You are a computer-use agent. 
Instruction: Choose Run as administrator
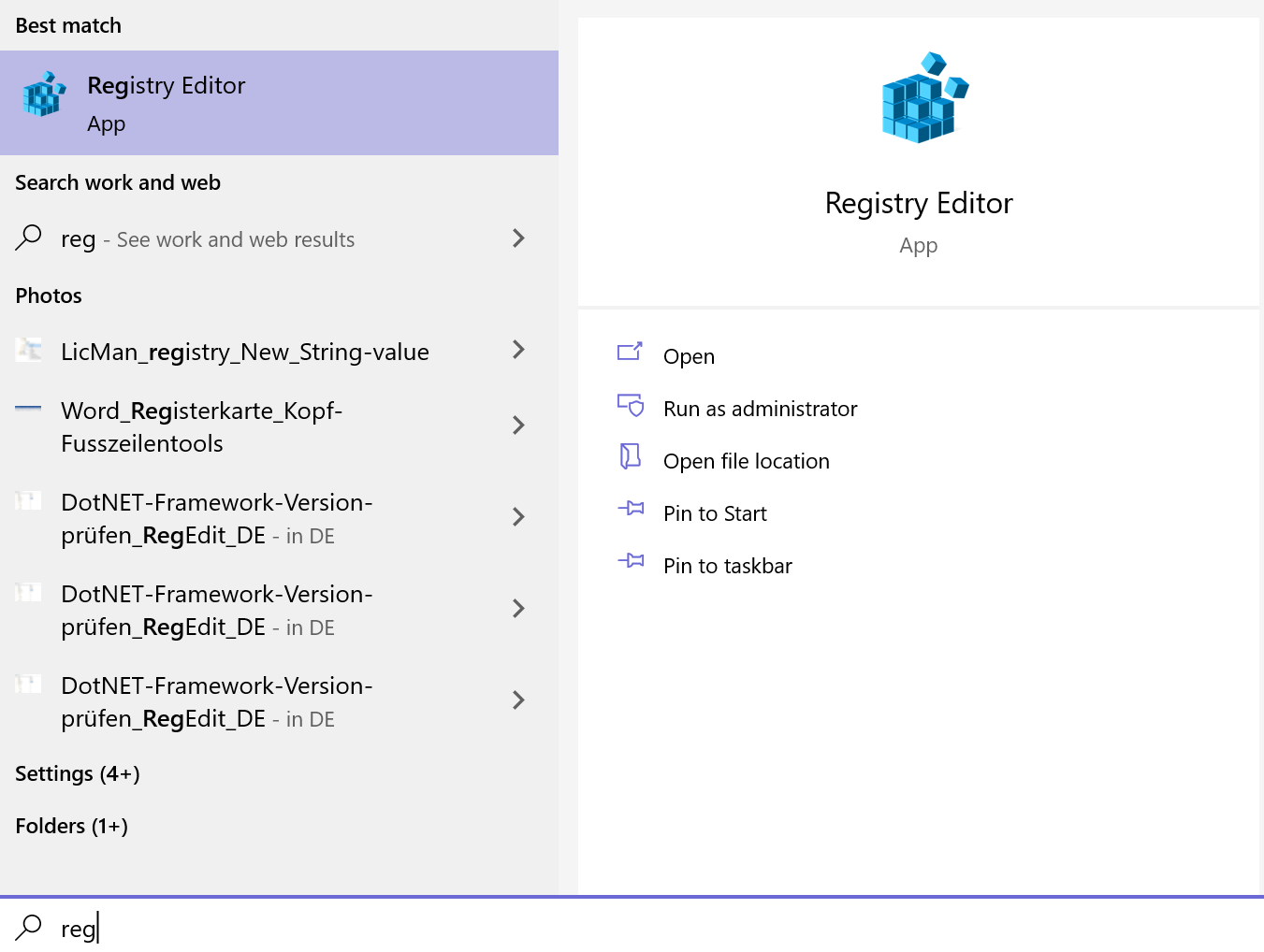(761, 410)
